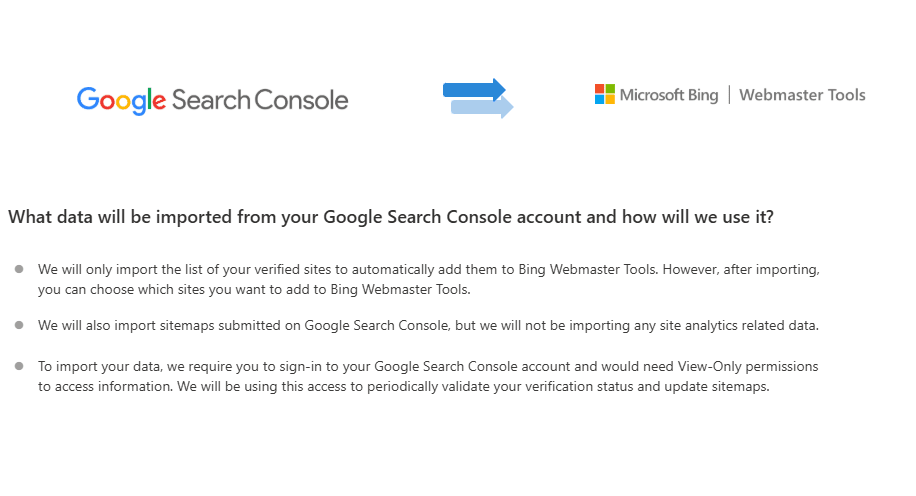Click text 'periodically validate your verification status'
Viewport: 916px width, 496px height.
point(482,386)
